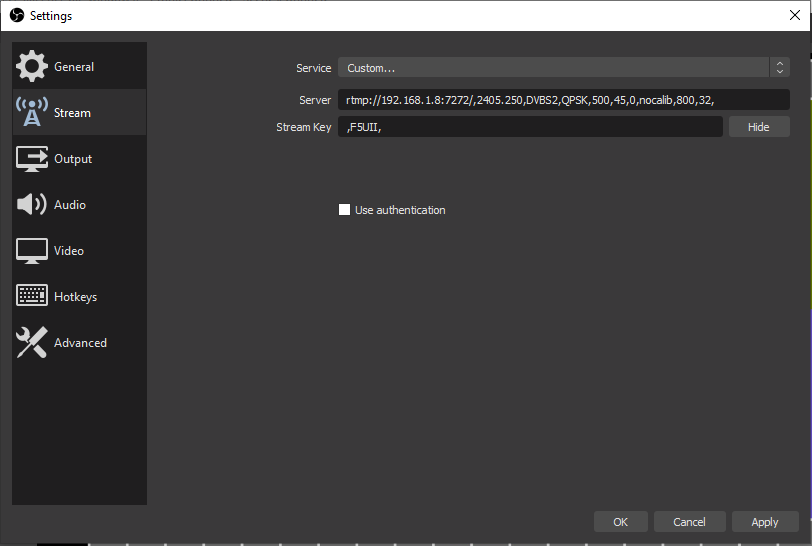Viewport: 812px width, 546px height.
Task: Switch to the Hotkeys tab label
Action: (x=75, y=297)
